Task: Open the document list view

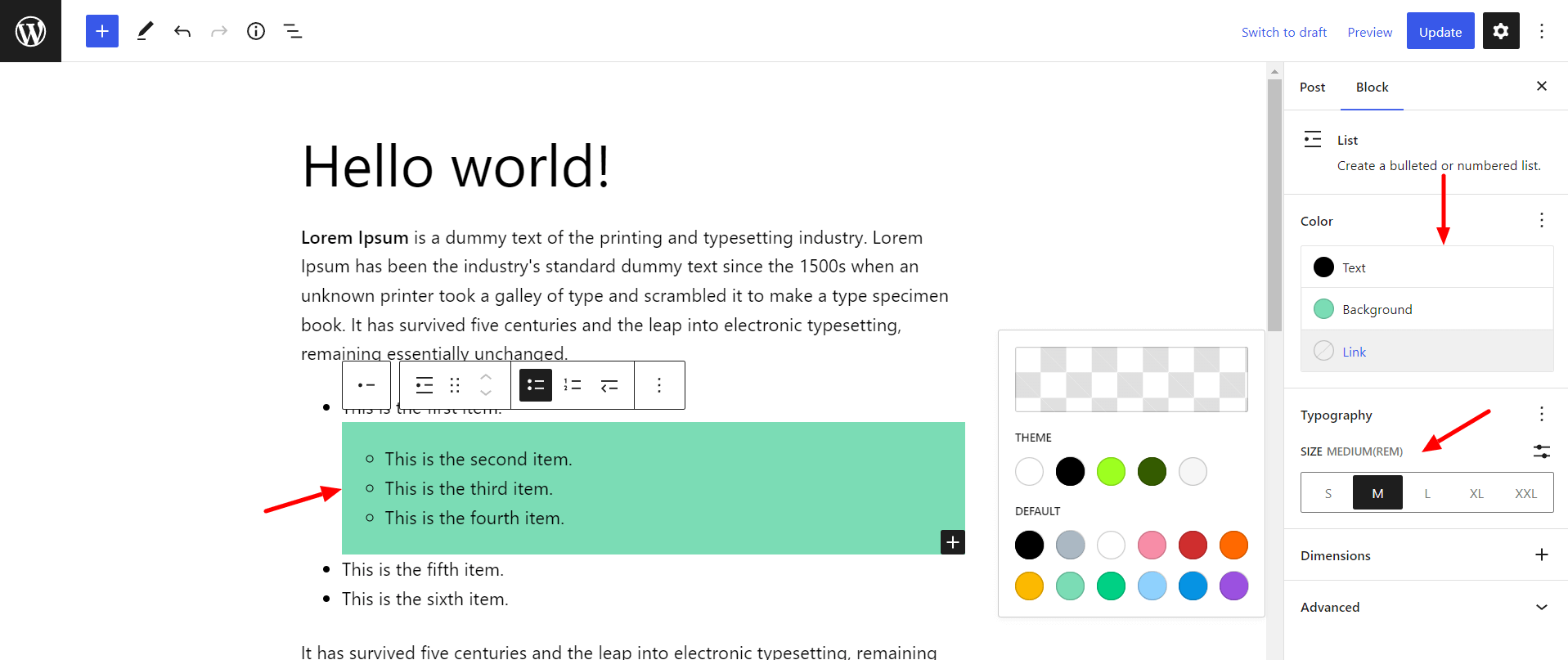Action: (292, 31)
